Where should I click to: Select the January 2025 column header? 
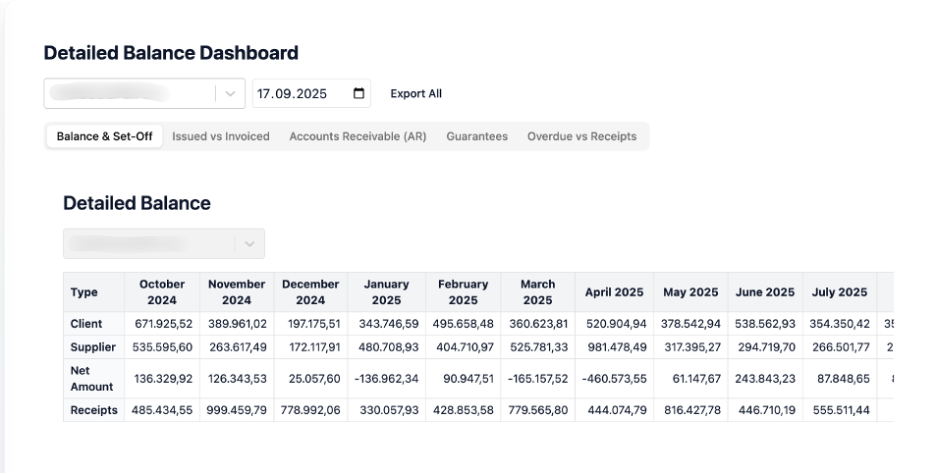[x=385, y=292]
